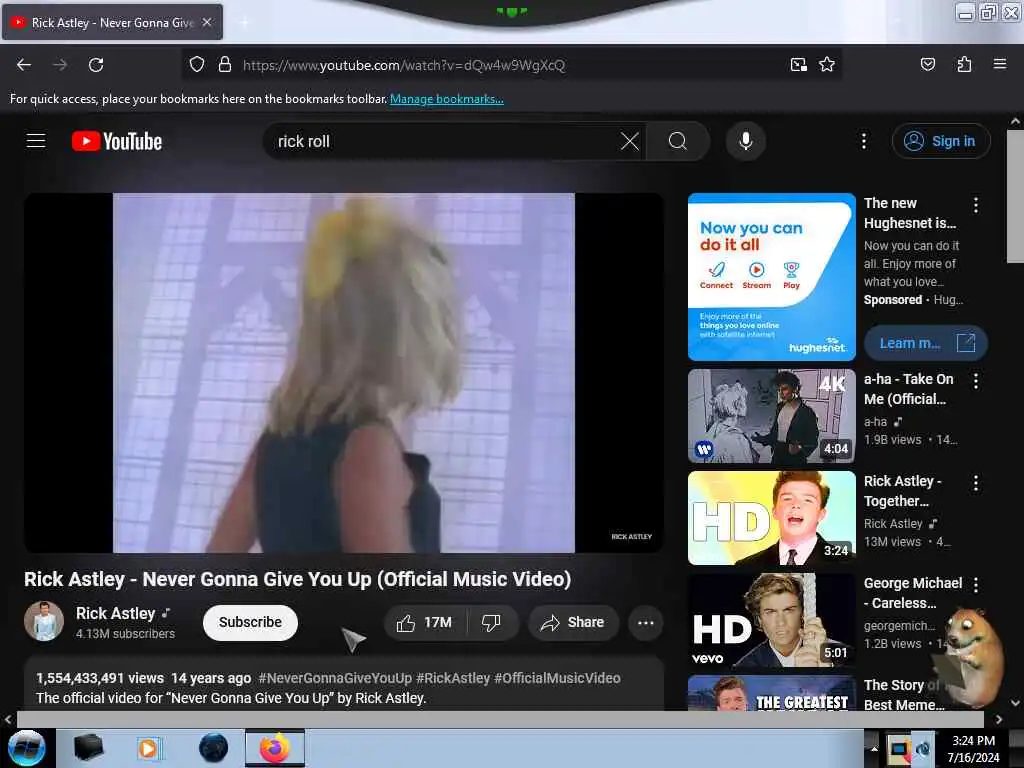Open a new tab with plus button
The image size is (1024, 768).
244,23
